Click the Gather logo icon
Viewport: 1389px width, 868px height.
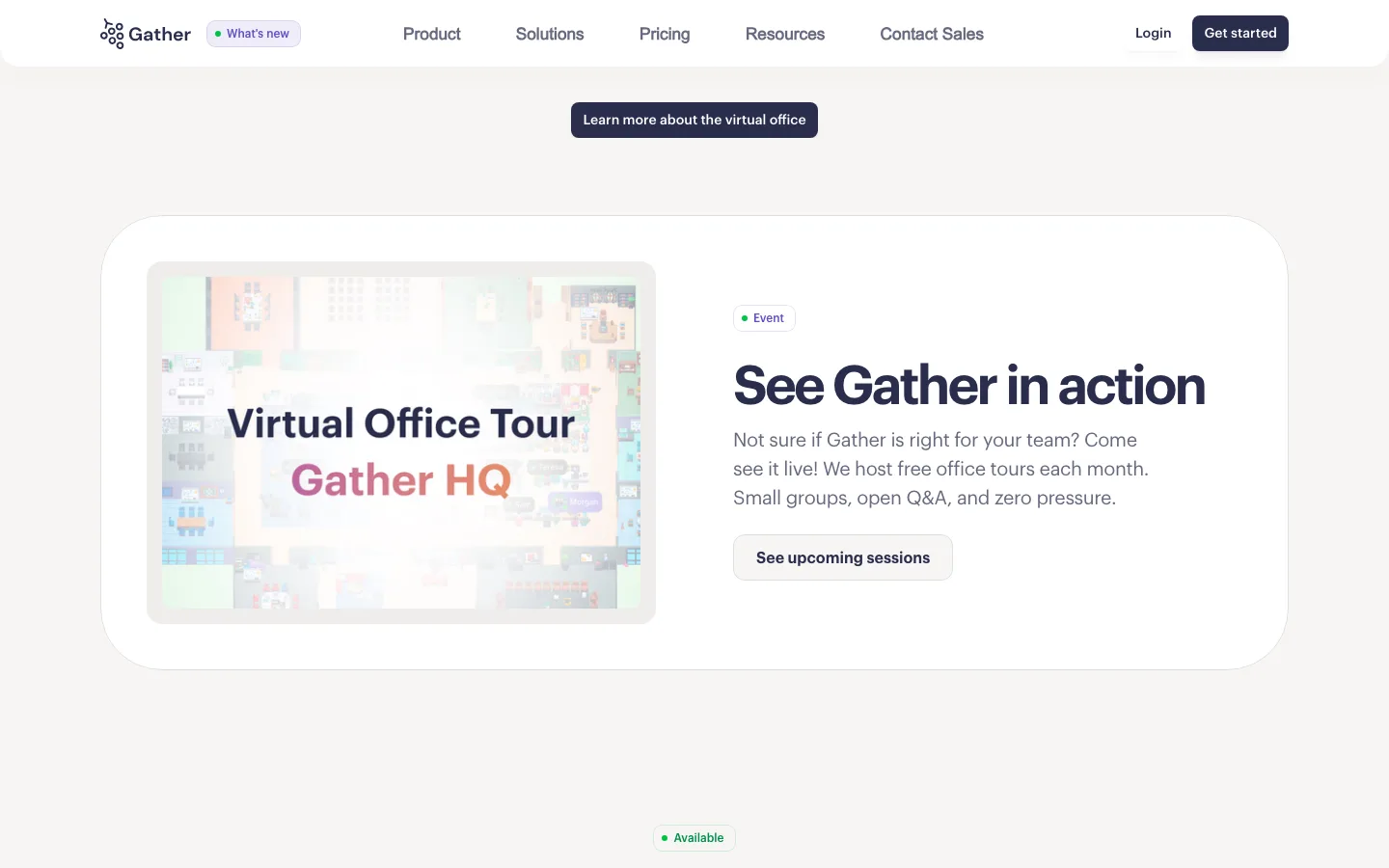112,34
